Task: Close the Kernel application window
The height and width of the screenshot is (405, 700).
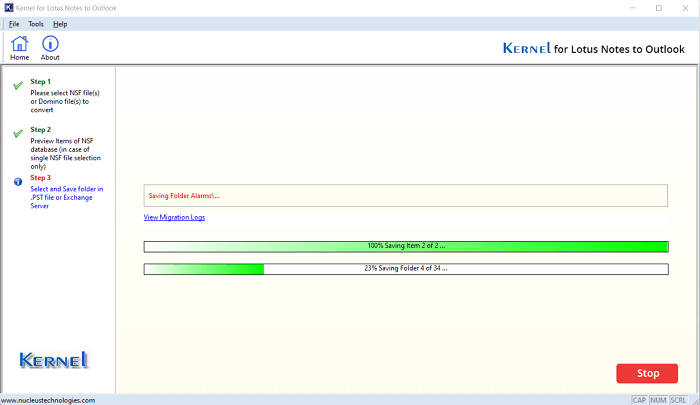Action: [685, 8]
